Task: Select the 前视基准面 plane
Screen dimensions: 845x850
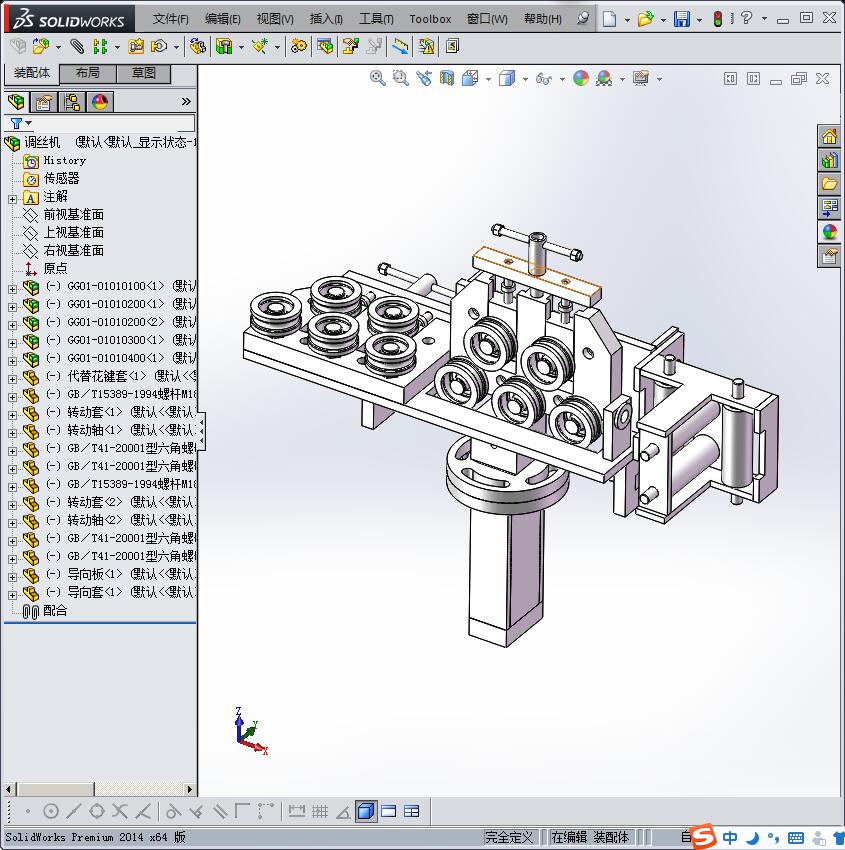Action: click(74, 215)
